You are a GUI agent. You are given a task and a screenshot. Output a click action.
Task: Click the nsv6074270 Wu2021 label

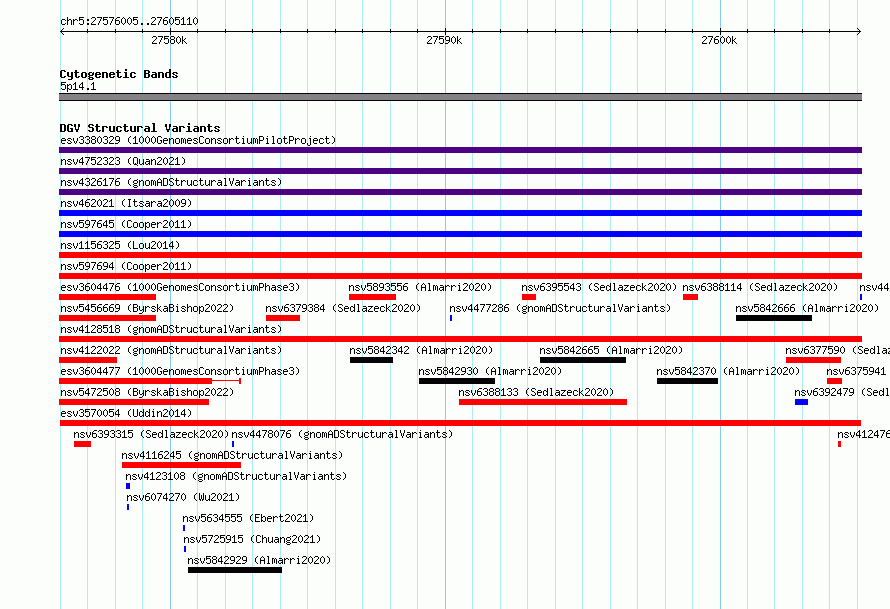(x=183, y=497)
